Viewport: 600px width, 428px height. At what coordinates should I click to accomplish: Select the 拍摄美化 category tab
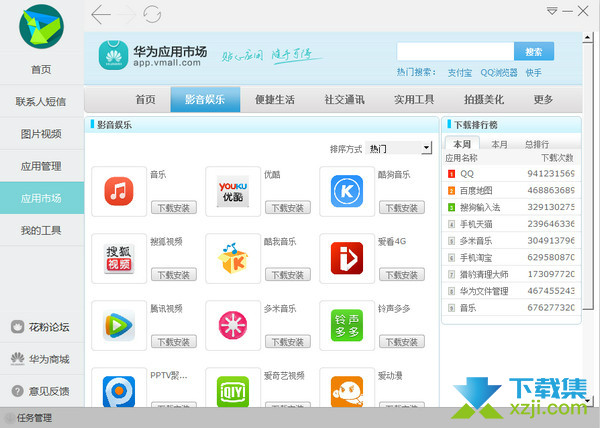484,100
